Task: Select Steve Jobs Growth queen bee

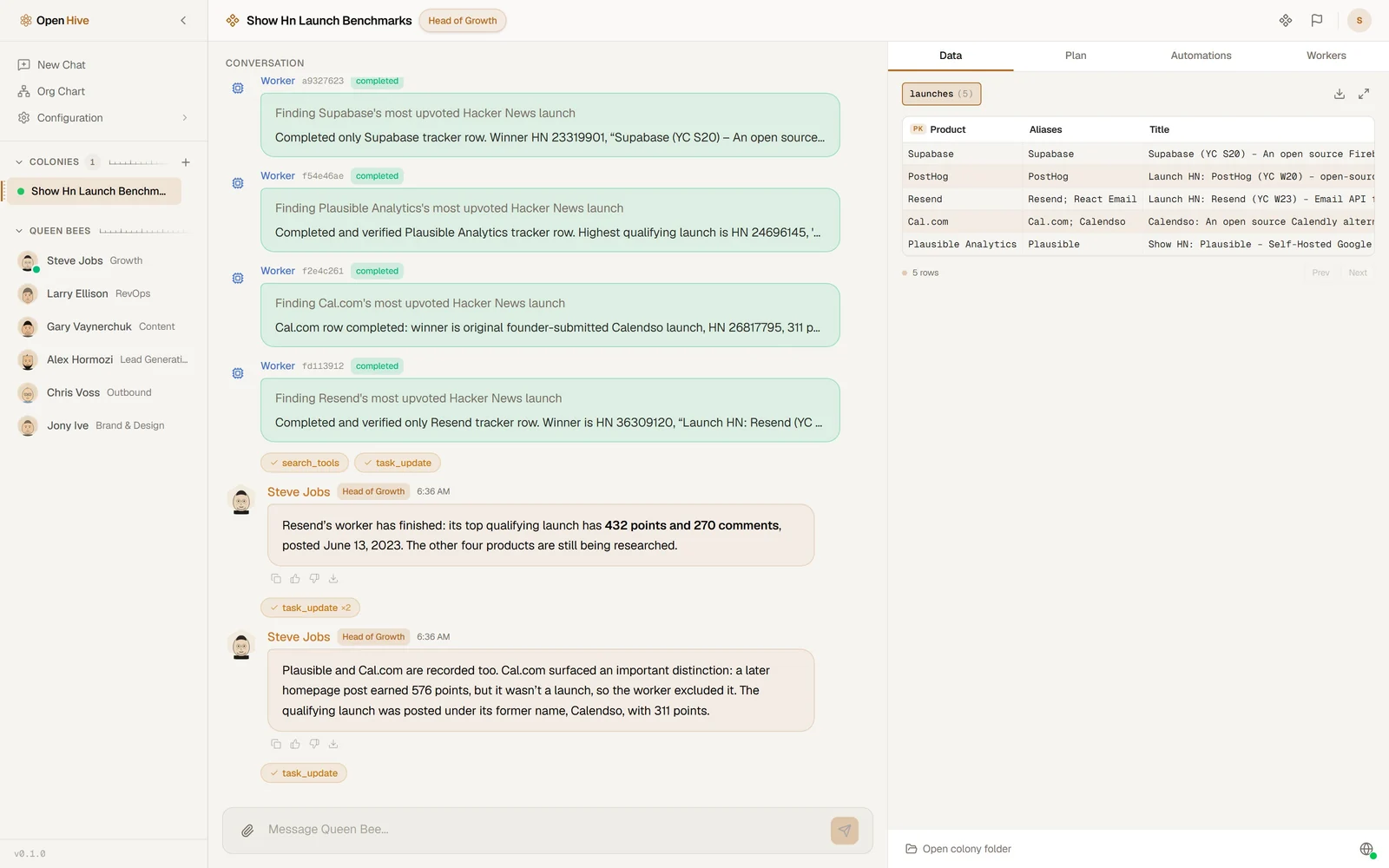Action: [x=103, y=260]
